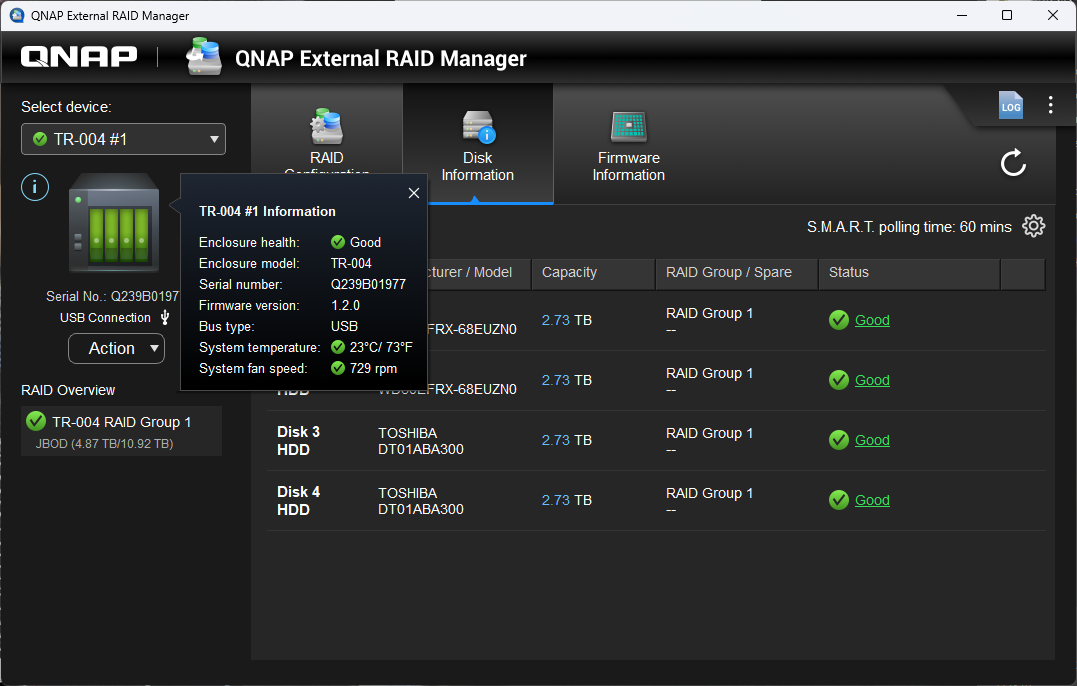Click the RAID Group / Spare column header
Screen dimensions: 1077x686
click(x=728, y=272)
